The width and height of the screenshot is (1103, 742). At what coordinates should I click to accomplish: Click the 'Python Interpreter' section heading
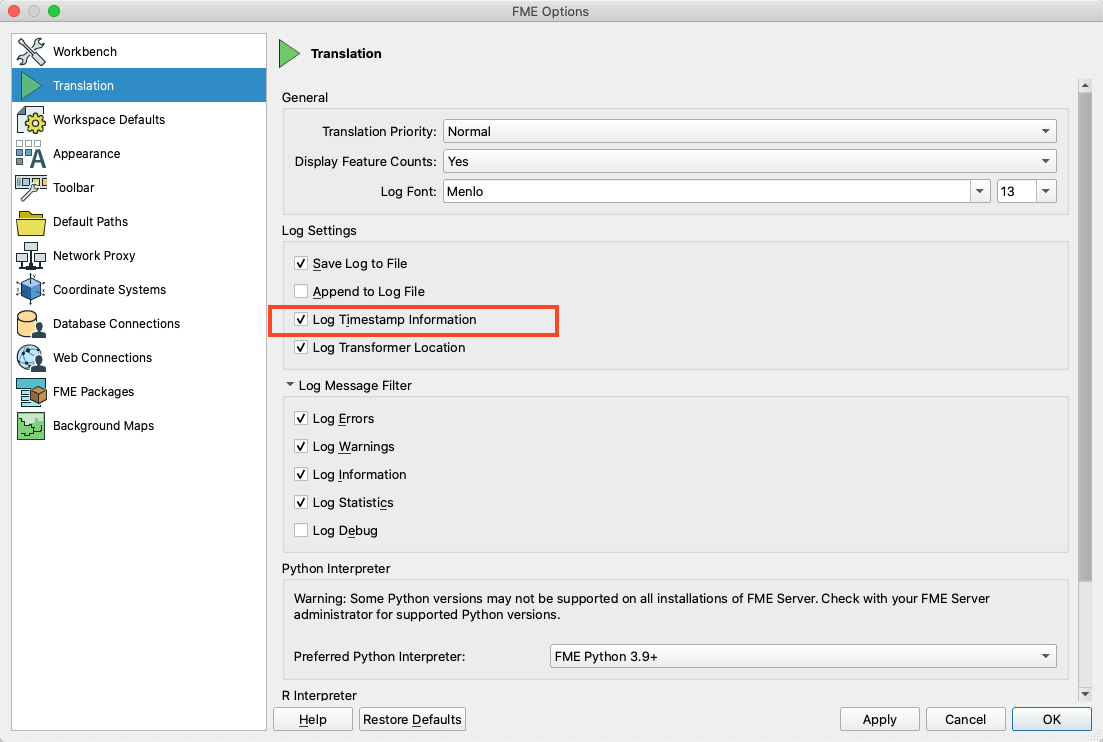(x=336, y=568)
